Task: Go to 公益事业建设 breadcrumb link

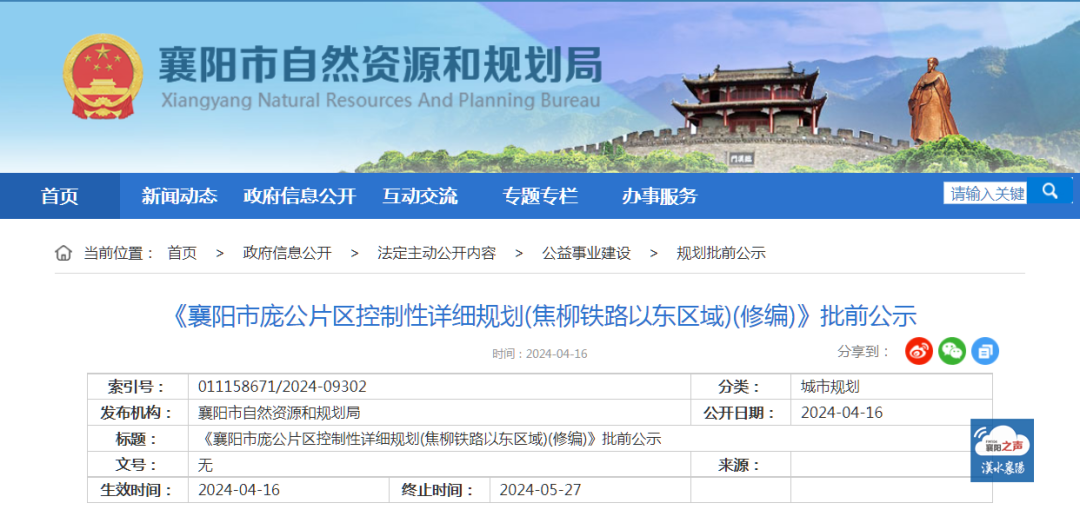Action: (586, 254)
